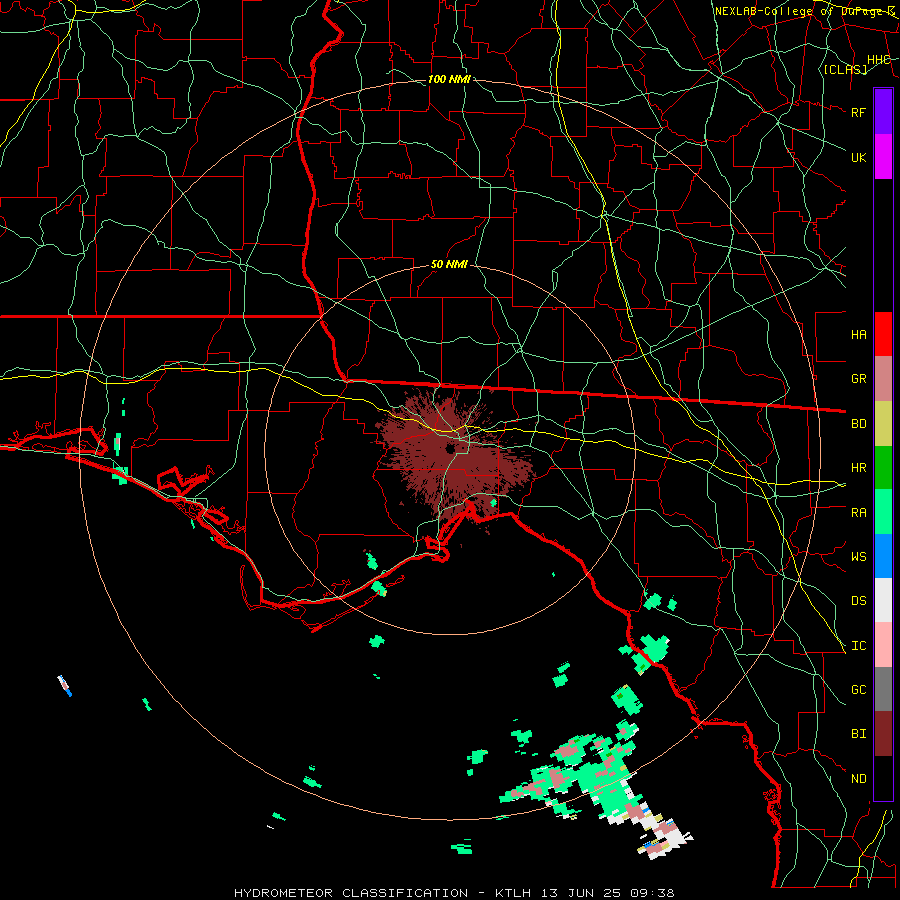Click the BD legend label

[x=858, y=424]
